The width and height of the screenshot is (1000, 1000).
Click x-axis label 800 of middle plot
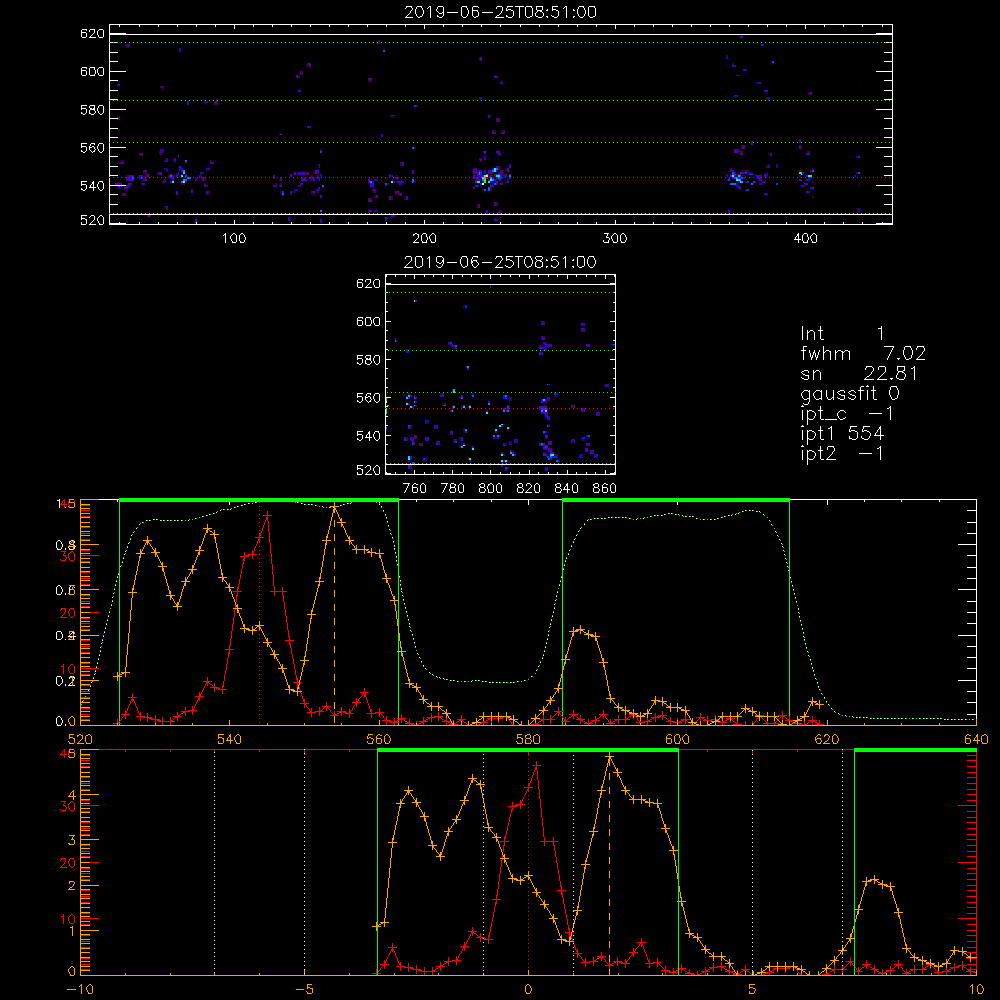click(x=490, y=489)
